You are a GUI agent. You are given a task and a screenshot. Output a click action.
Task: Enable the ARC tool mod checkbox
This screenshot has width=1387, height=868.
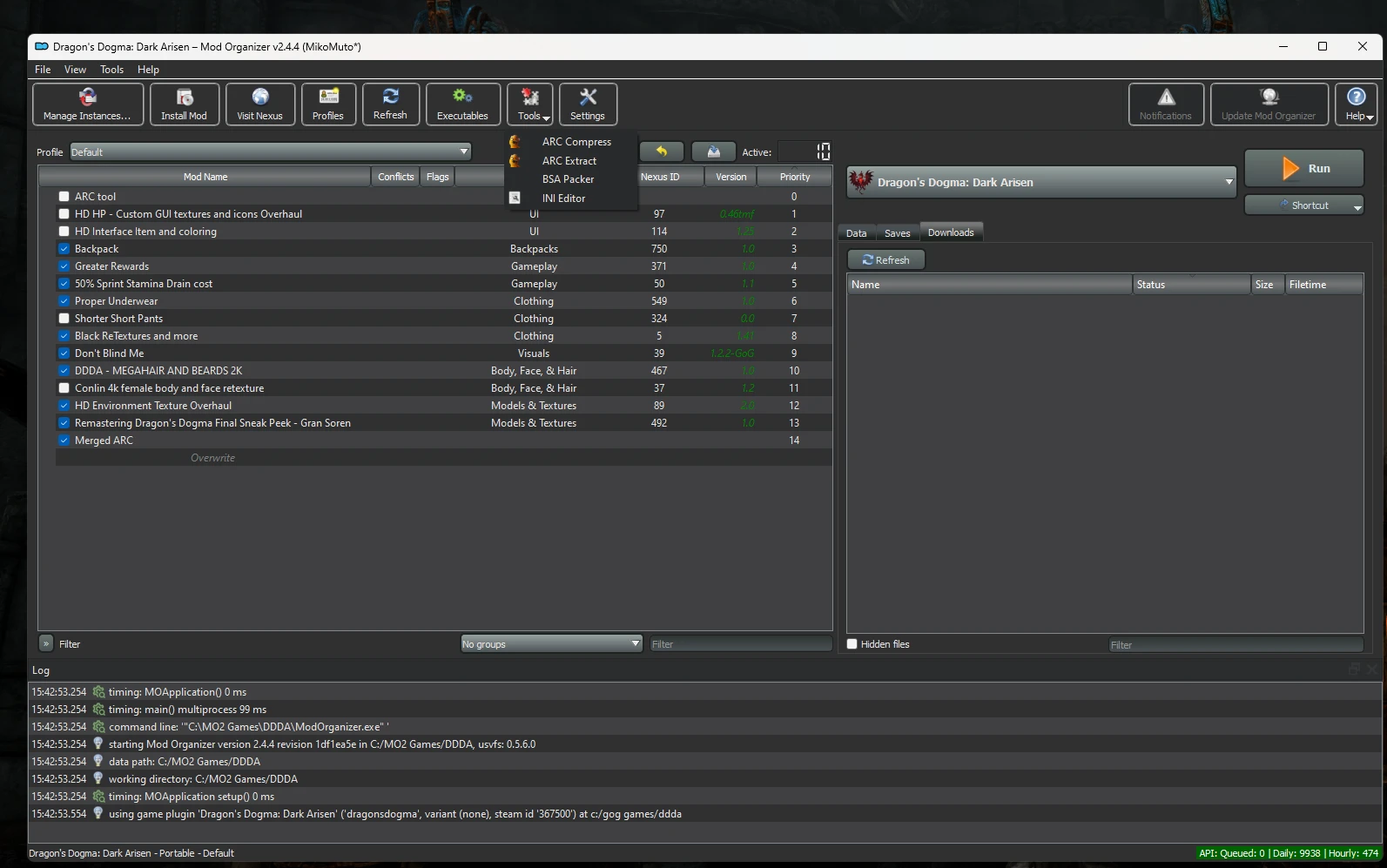[x=64, y=197]
